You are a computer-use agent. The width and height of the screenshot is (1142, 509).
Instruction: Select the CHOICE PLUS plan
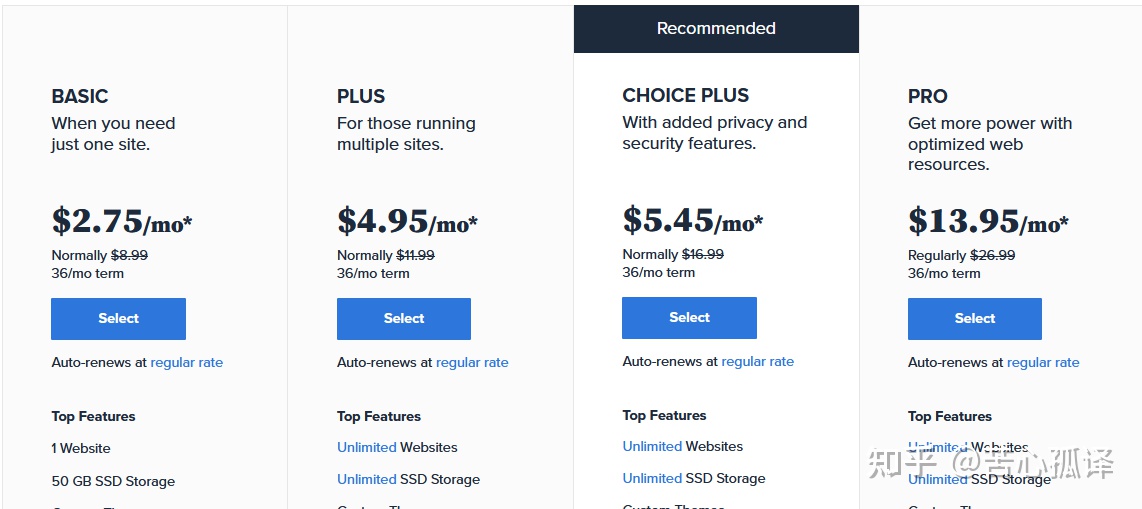click(x=689, y=318)
